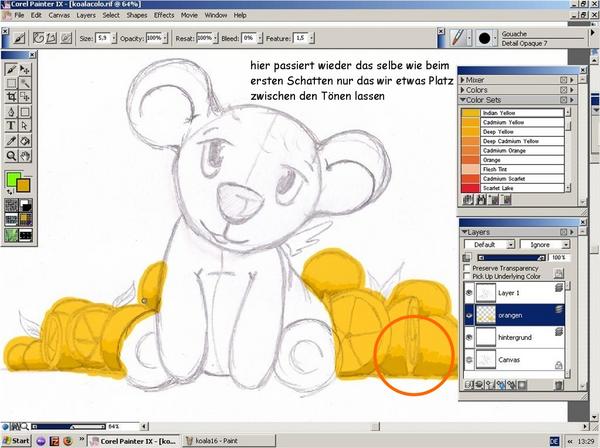Collapse the Color Sets palette
Viewport: 600px width, 448px height.
[463, 99]
